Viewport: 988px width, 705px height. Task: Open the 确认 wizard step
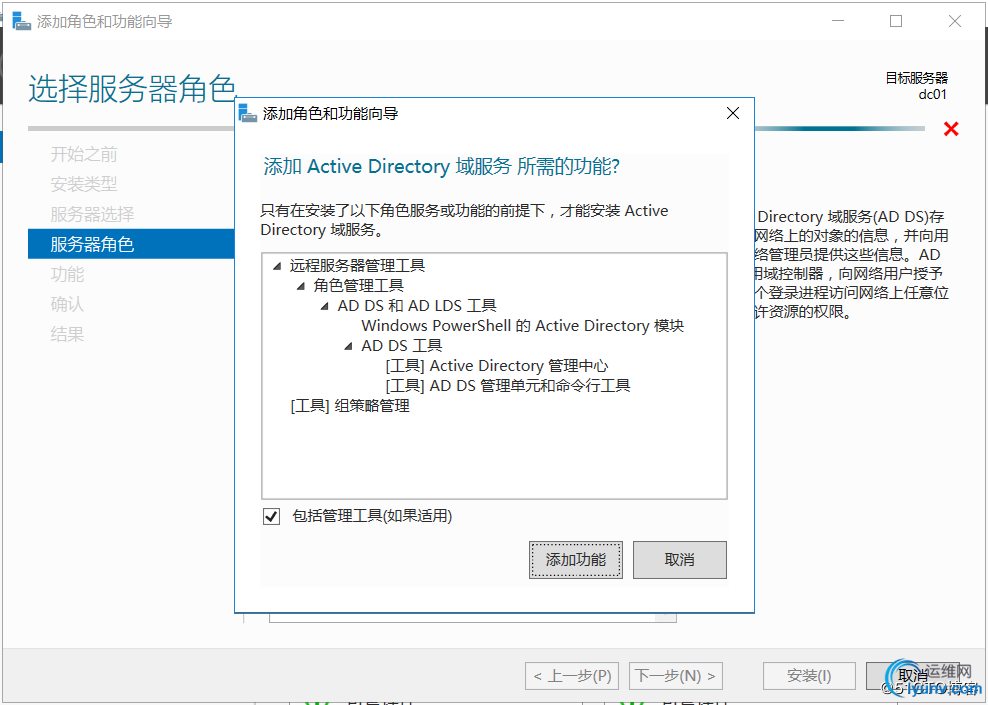pos(67,304)
